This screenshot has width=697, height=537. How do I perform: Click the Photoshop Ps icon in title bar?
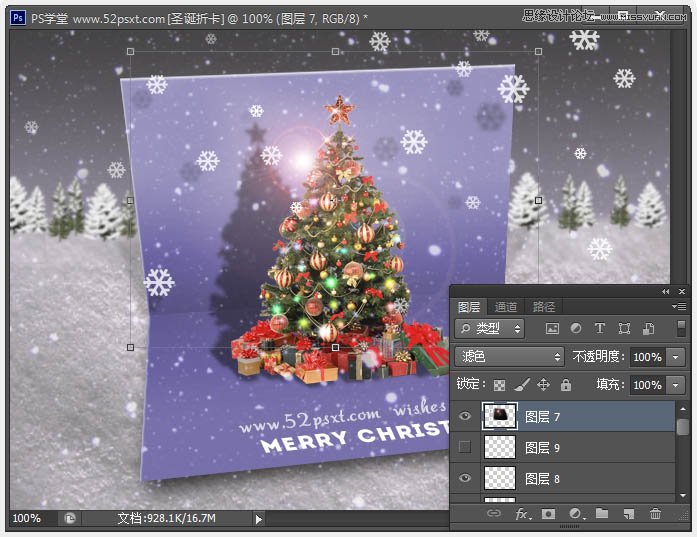[18, 18]
